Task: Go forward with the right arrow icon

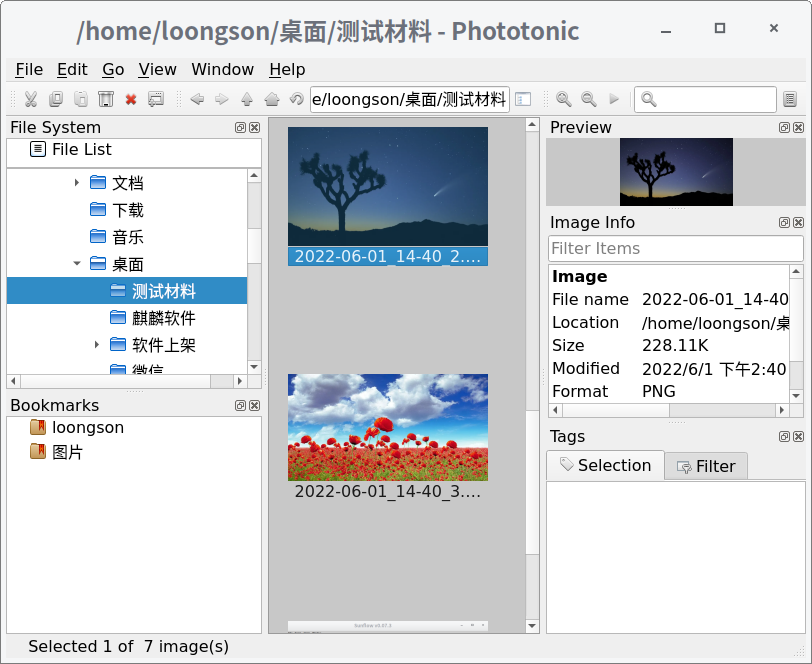Action: [222, 99]
